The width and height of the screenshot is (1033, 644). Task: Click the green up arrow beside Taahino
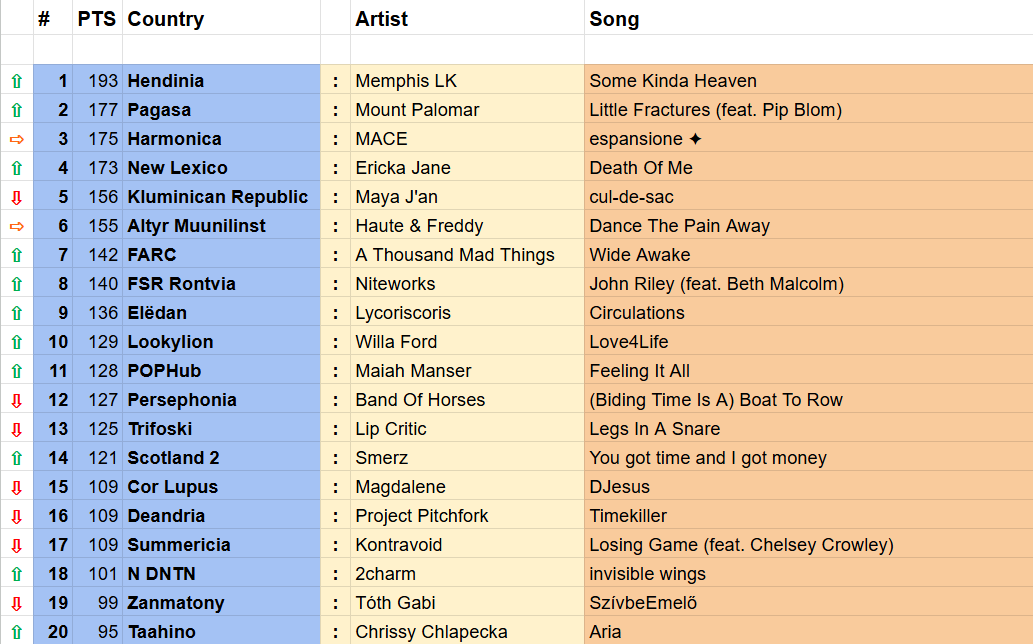point(16,632)
